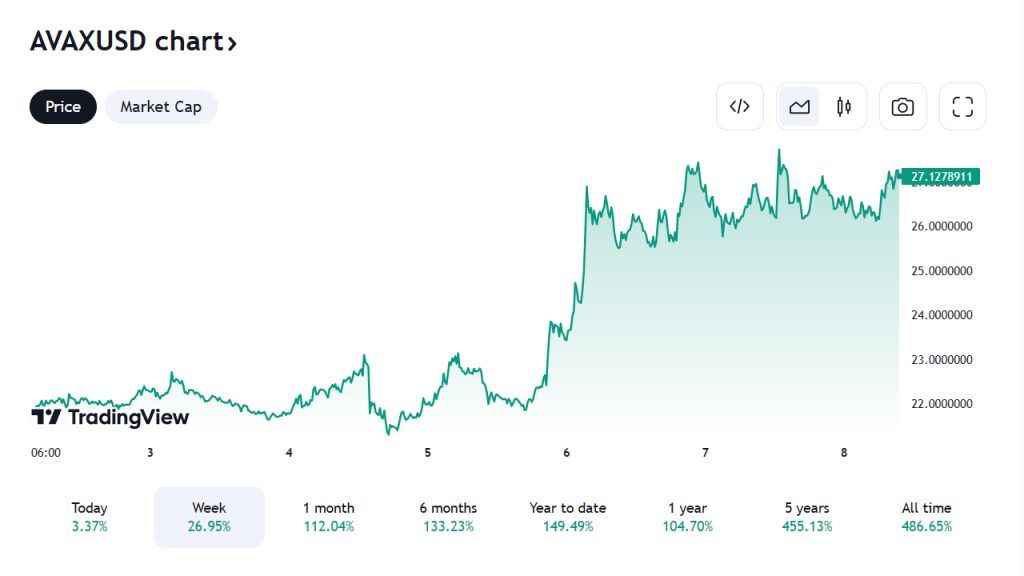Open the embed code icon
The width and height of the screenshot is (1024, 576).
740,107
